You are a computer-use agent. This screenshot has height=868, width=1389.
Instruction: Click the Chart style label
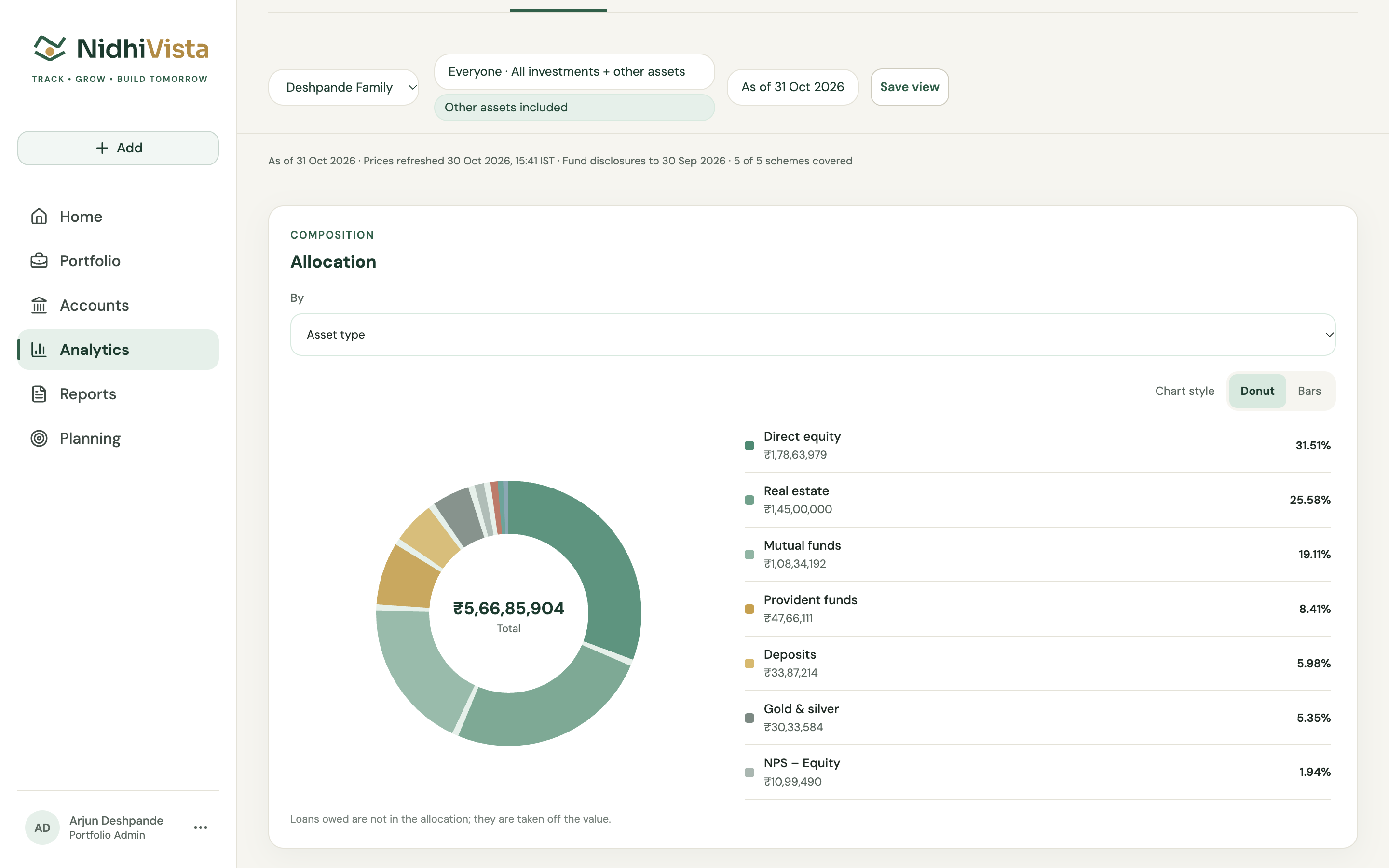tap(1185, 391)
